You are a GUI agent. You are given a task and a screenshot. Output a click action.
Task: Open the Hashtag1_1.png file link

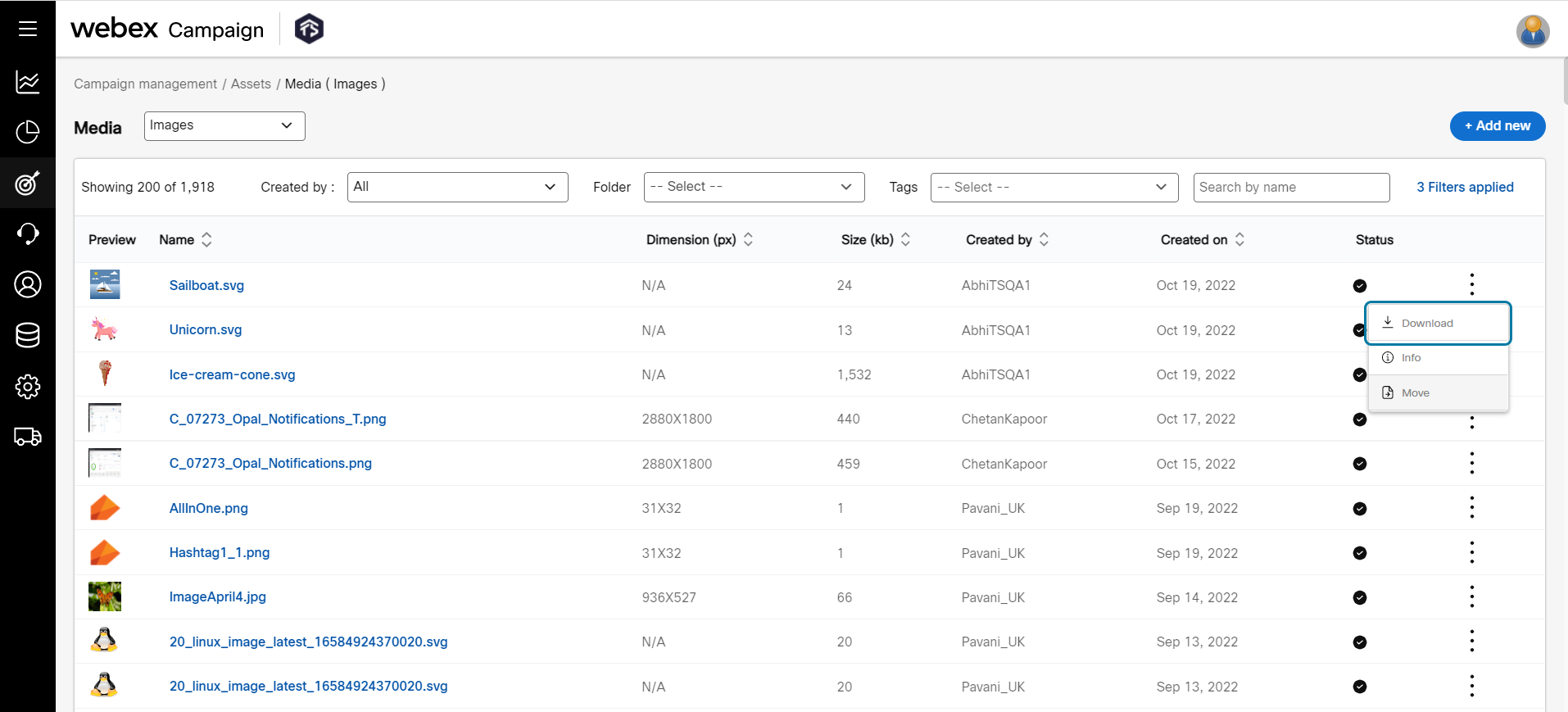(x=220, y=552)
